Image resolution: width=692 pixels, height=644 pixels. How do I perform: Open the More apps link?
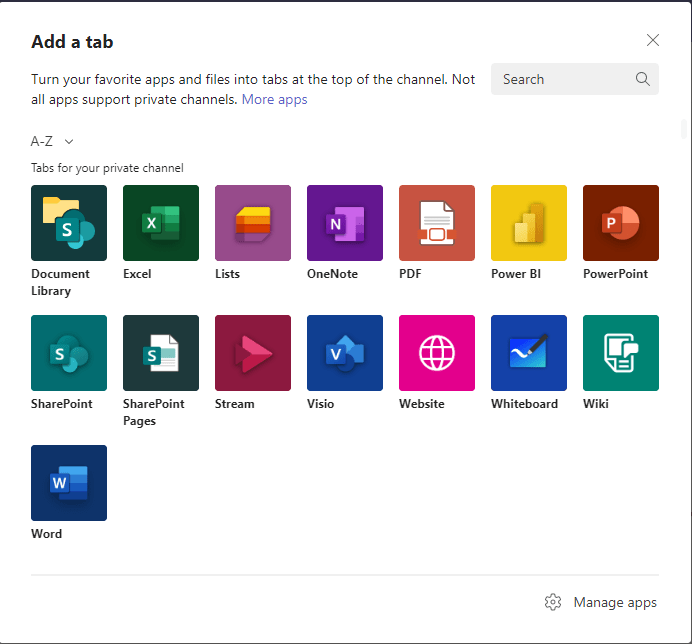coord(275,100)
